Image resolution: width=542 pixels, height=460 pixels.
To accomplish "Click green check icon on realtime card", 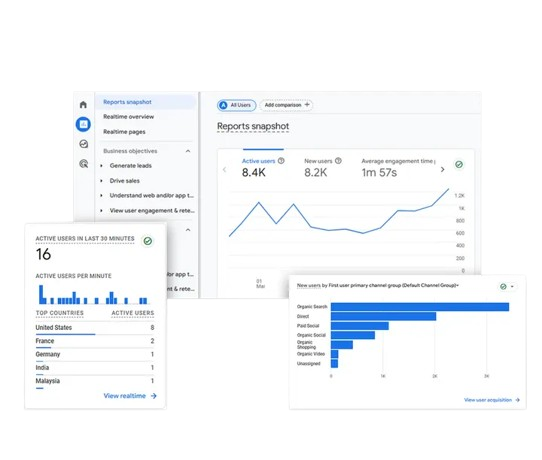I will tap(148, 241).
